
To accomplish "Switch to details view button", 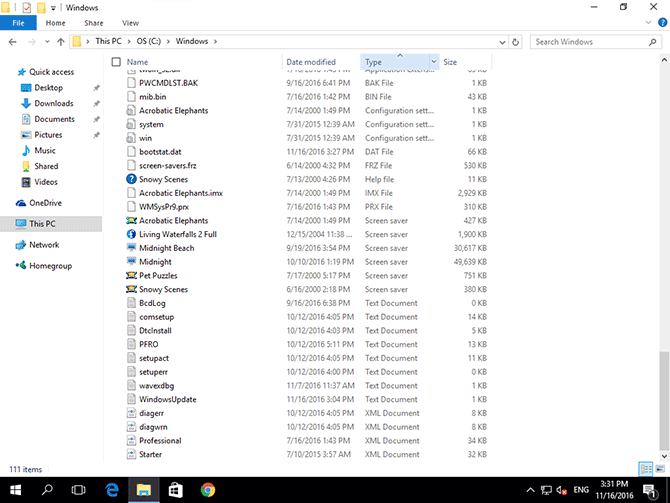I will point(646,469).
